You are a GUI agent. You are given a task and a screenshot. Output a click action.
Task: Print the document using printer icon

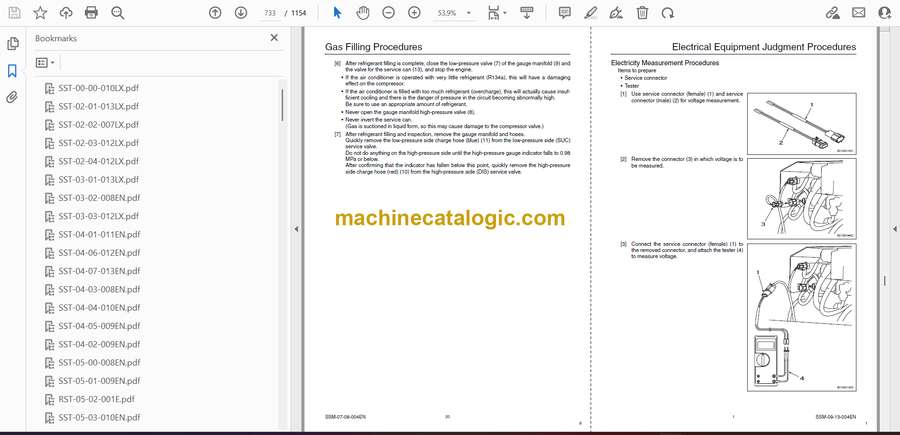click(x=91, y=13)
